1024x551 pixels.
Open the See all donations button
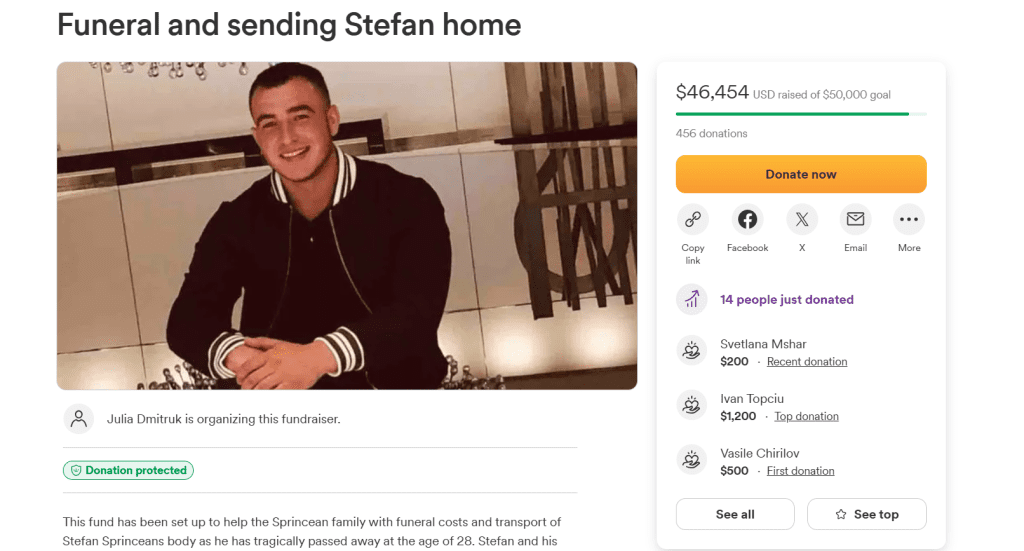(735, 514)
